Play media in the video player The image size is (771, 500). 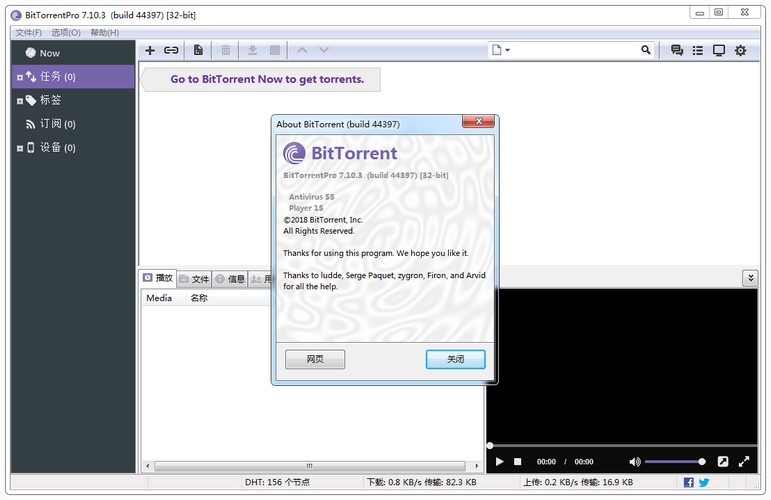click(x=500, y=462)
